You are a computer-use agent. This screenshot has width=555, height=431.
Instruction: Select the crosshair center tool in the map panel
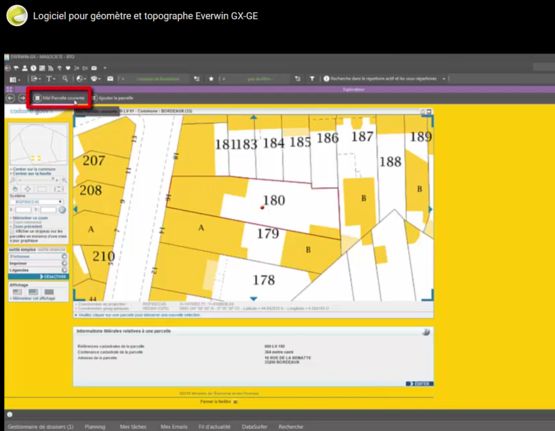coord(28,189)
